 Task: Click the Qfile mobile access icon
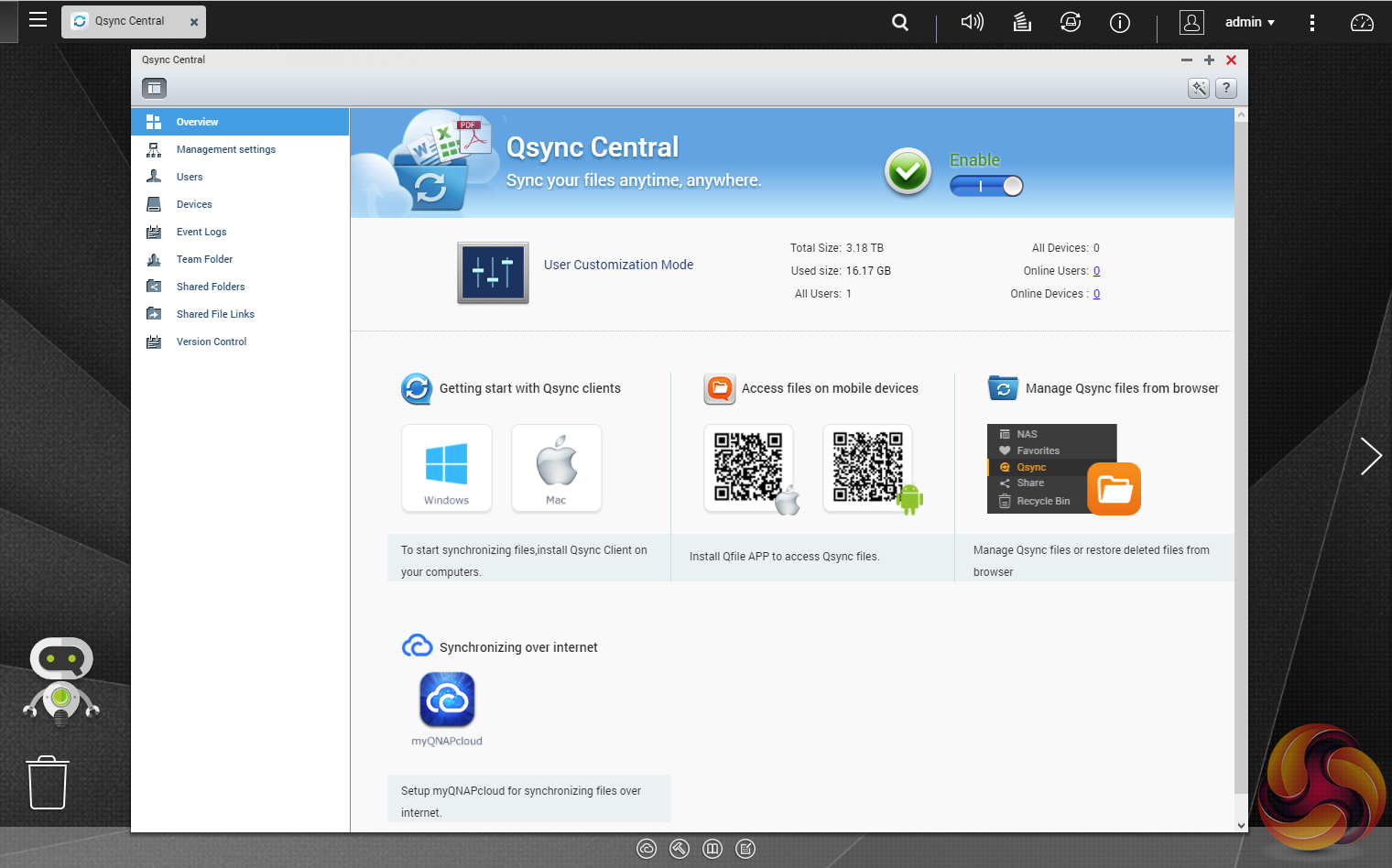tap(720, 389)
